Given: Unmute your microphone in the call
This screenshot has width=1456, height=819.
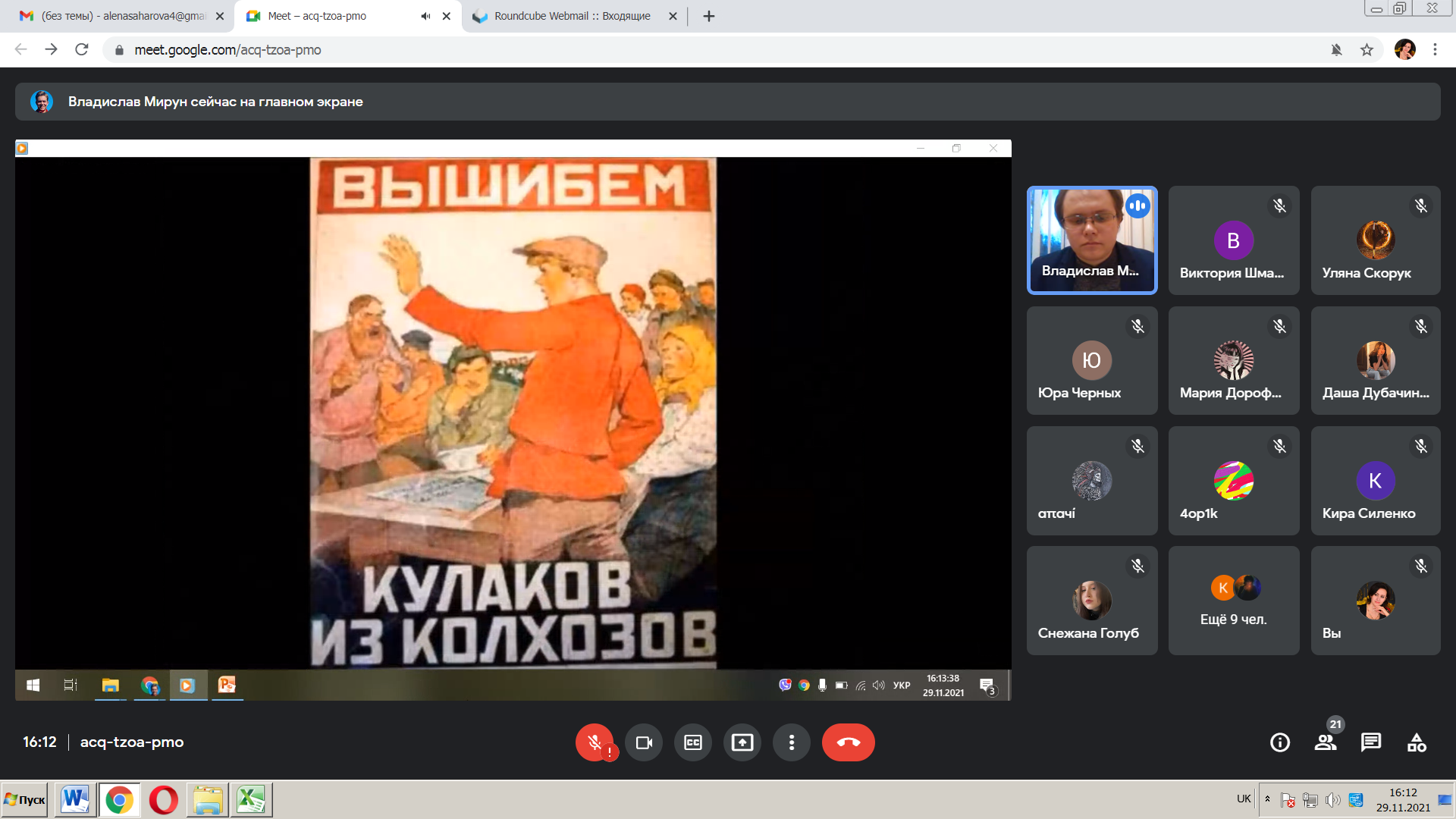Looking at the screenshot, I should (595, 742).
